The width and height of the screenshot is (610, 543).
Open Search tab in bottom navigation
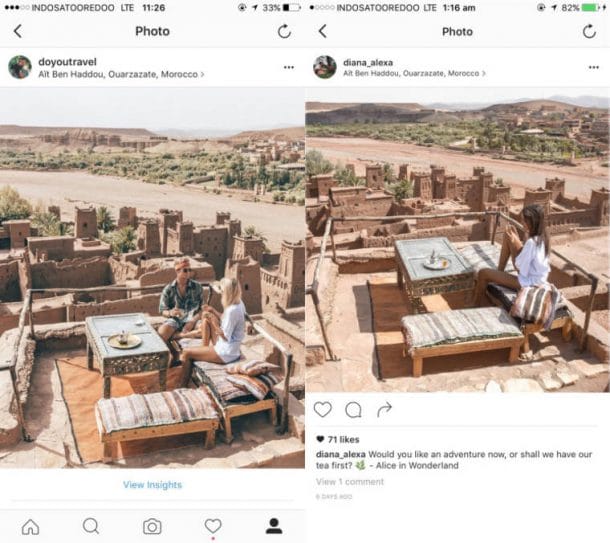tap(91, 526)
